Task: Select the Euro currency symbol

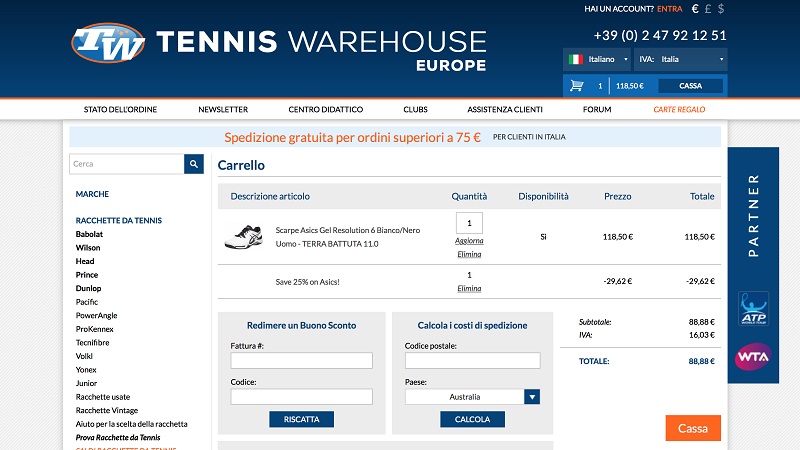Action: (695, 9)
